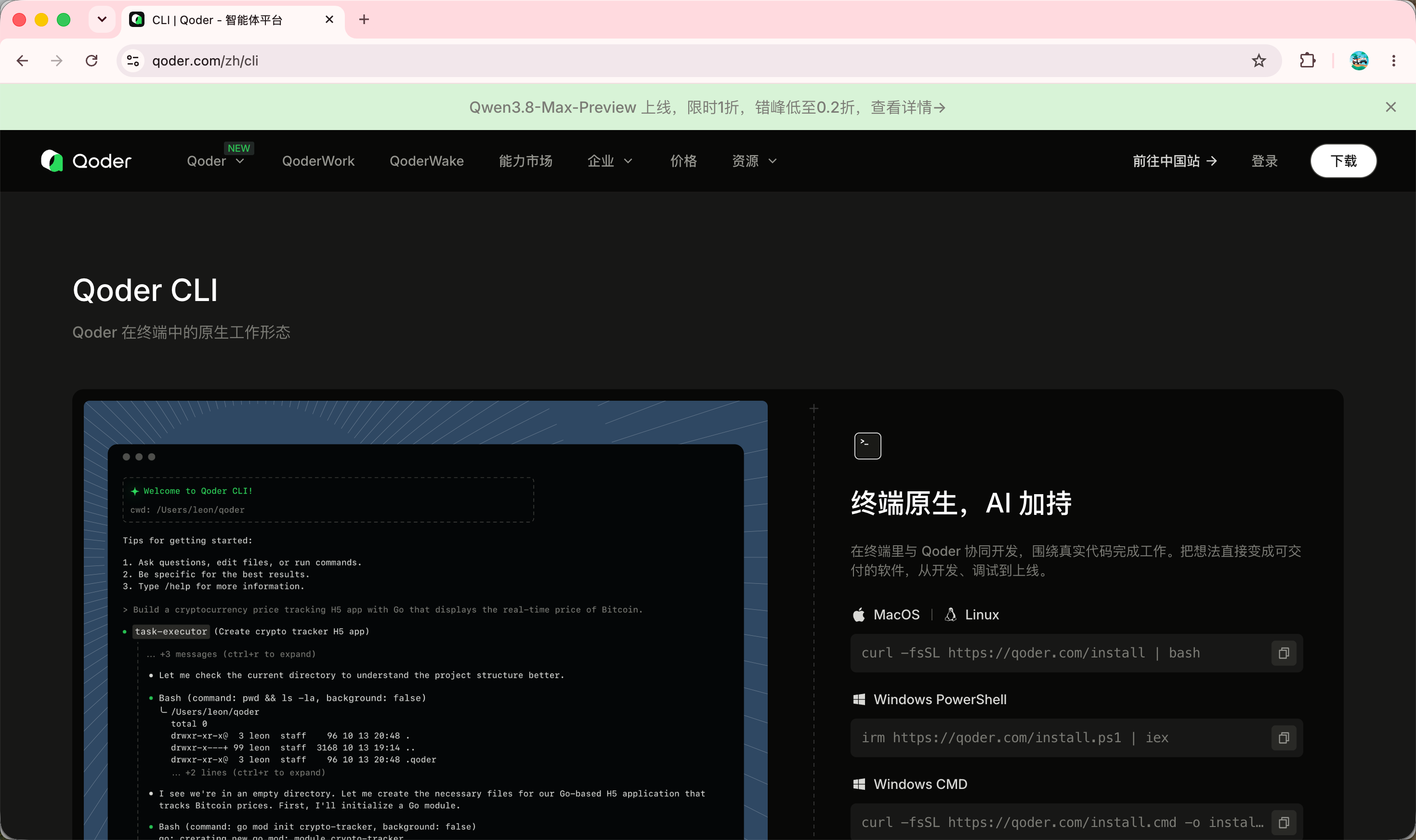Click the 下载 download button
The image size is (1416, 840).
coord(1344,161)
